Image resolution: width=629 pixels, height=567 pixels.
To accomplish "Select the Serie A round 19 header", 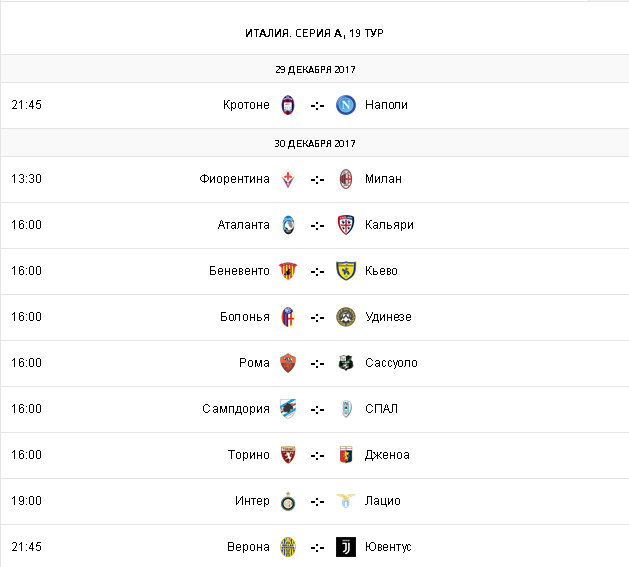I will pyautogui.click(x=315, y=33).
